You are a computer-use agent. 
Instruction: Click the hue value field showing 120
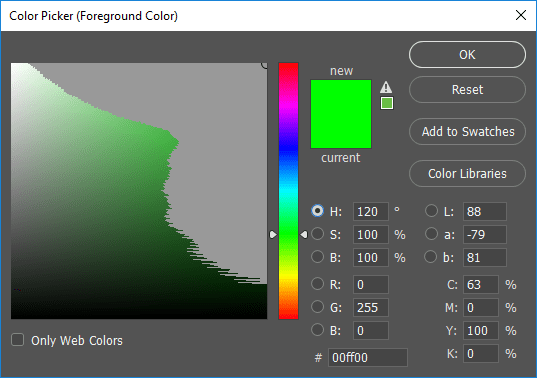(371, 212)
